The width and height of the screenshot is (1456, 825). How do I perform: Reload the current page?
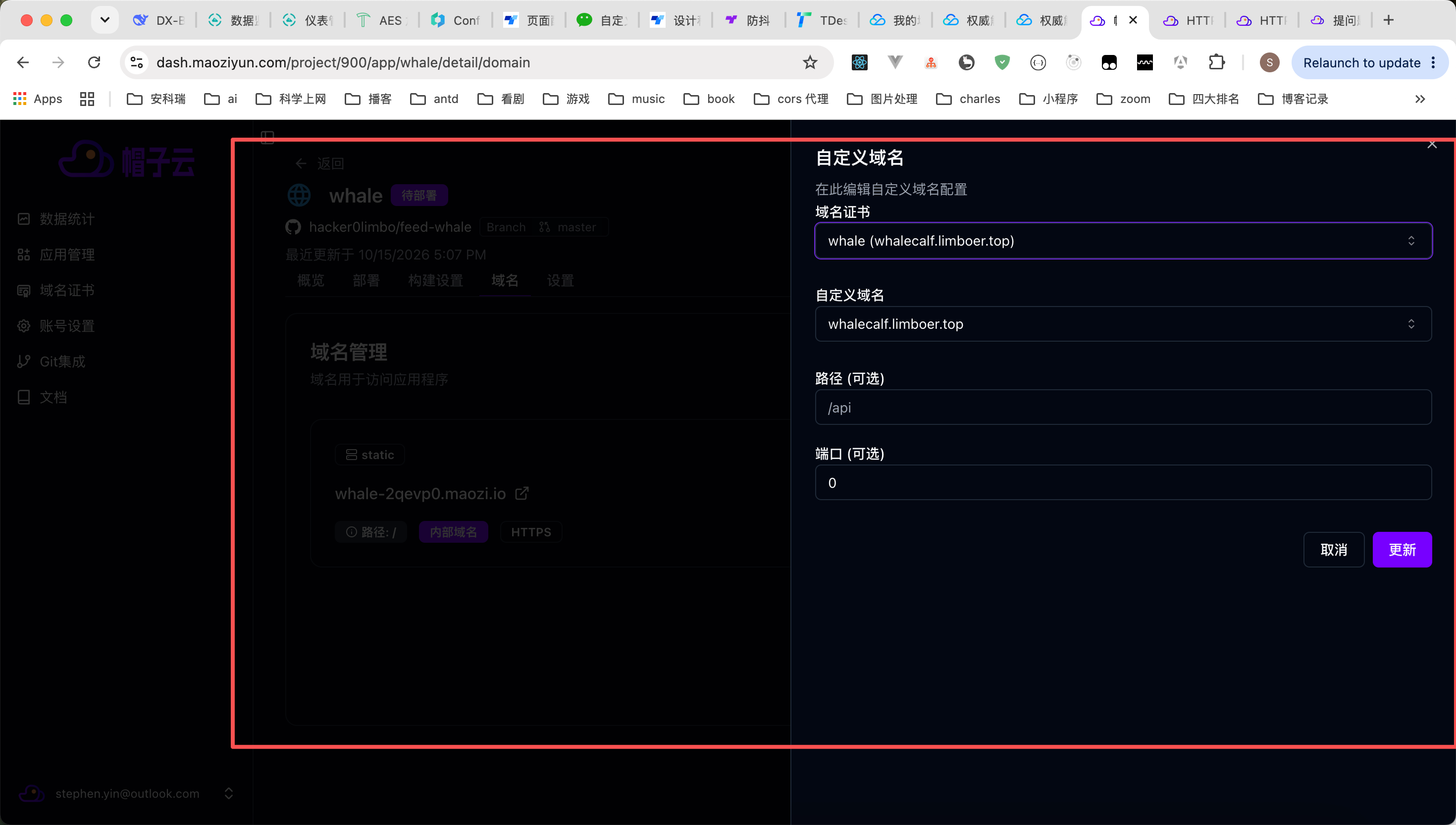click(94, 62)
